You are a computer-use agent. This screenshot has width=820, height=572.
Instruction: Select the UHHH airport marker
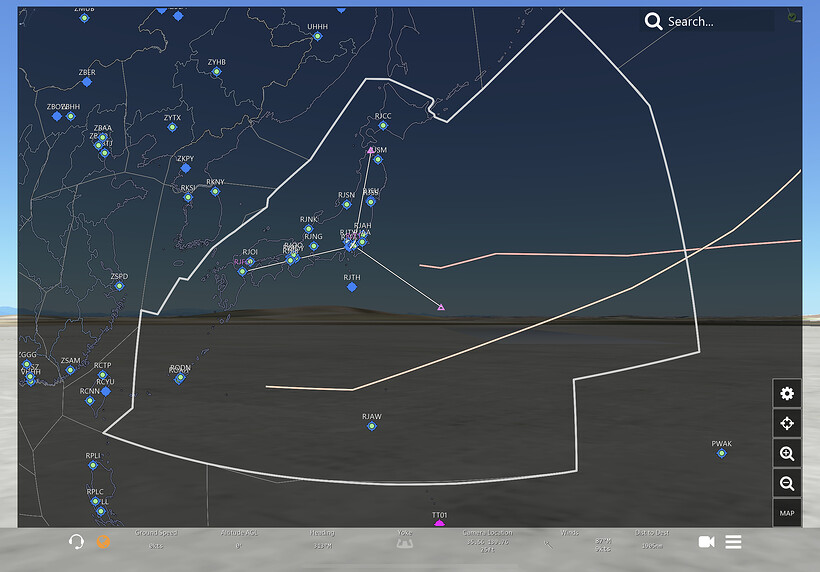pos(317,36)
